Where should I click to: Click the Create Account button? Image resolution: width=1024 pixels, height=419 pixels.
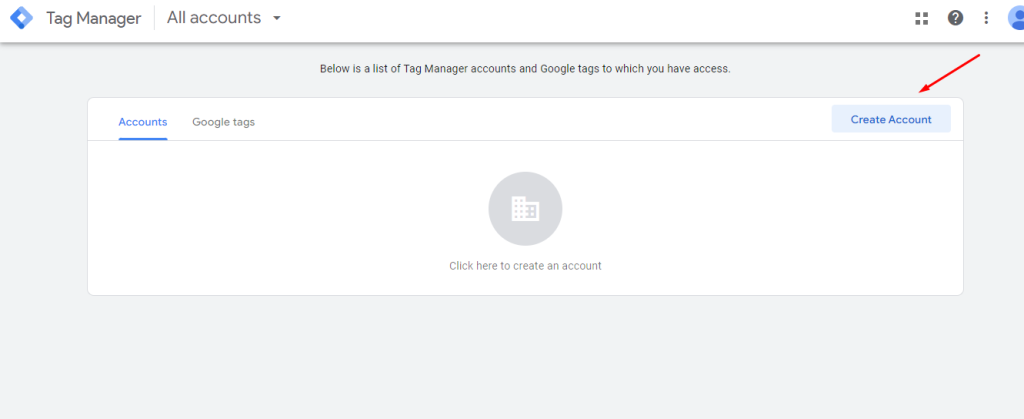(891, 119)
